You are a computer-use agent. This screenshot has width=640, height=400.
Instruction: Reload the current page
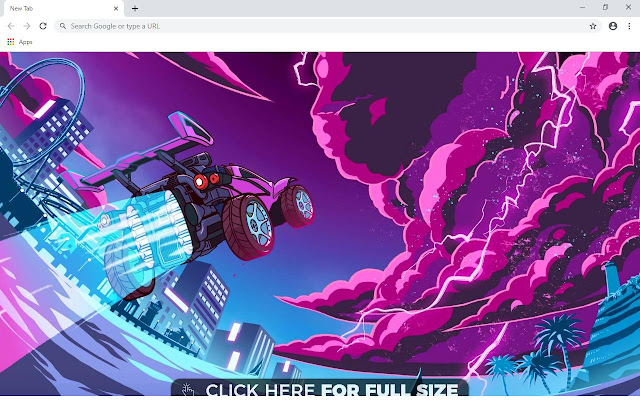(43, 26)
